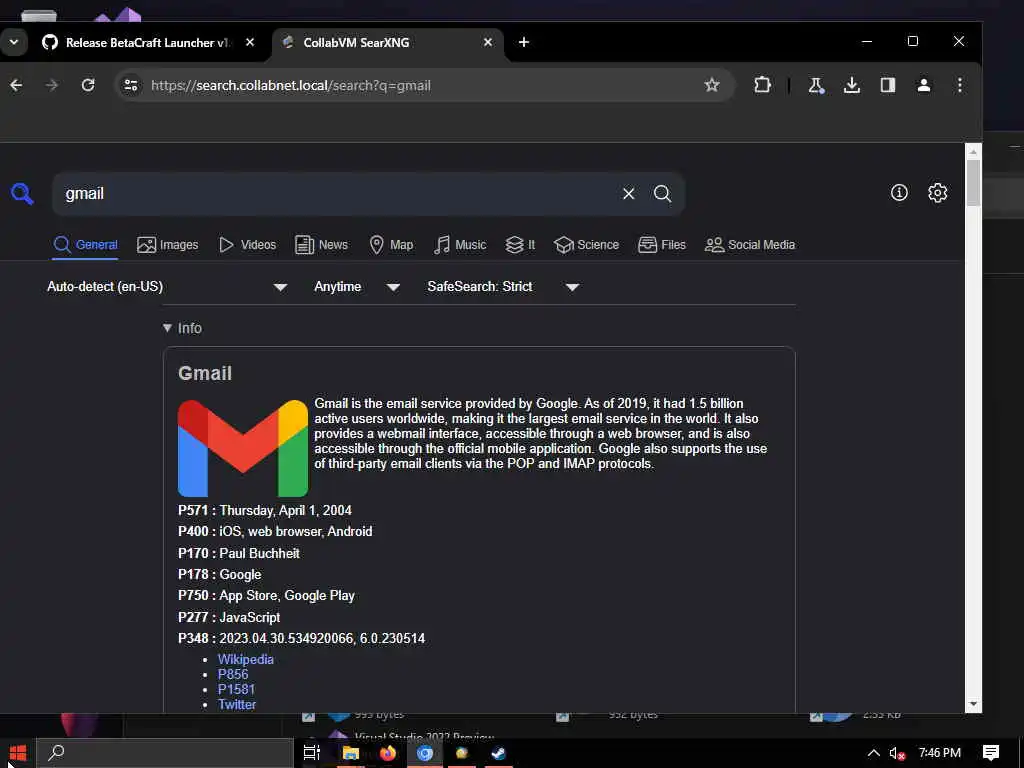1024x768 pixels.
Task: Switch to the Release BetaCraft Launcher tab
Action: 148,42
